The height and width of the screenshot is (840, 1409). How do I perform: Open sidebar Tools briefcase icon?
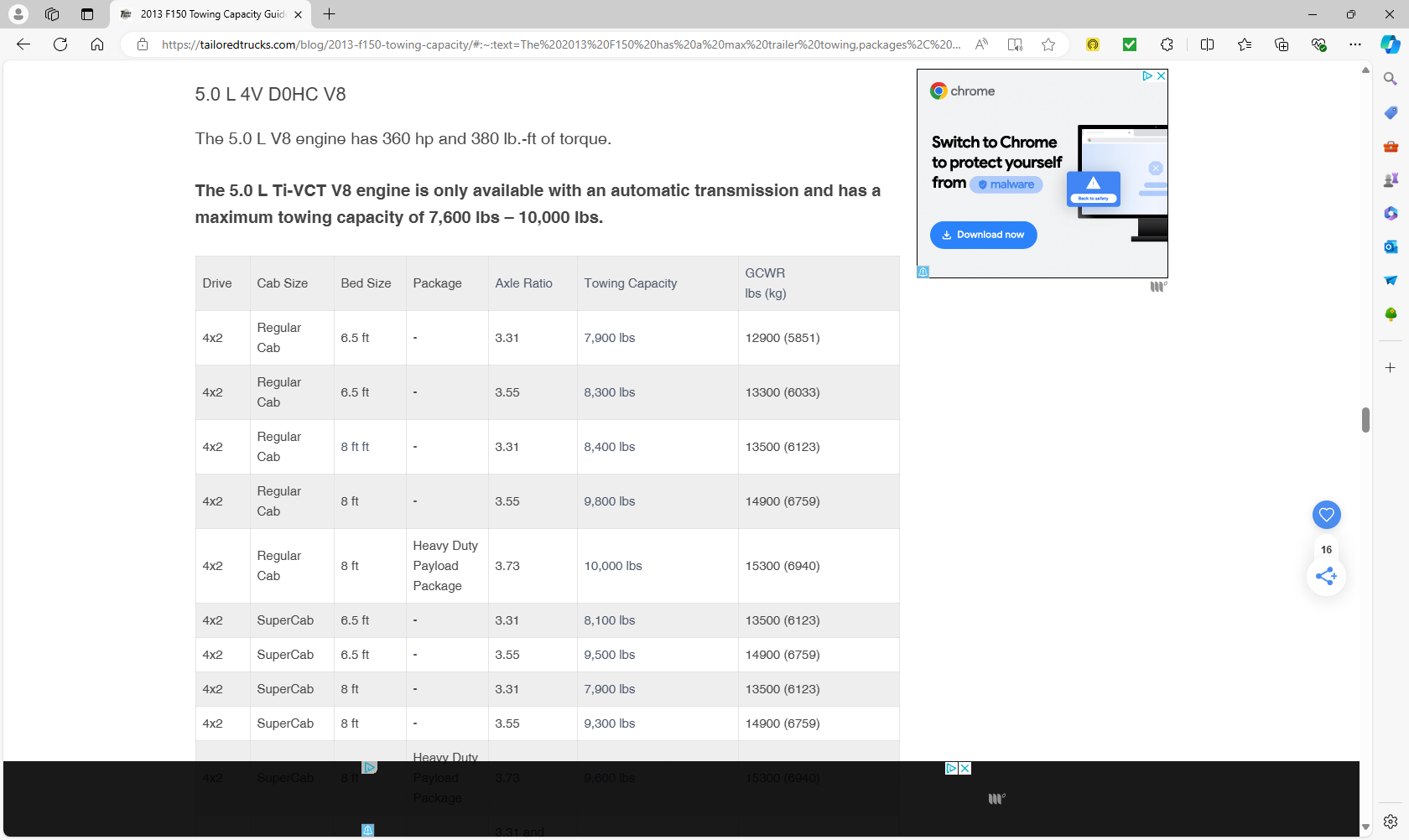(x=1391, y=146)
